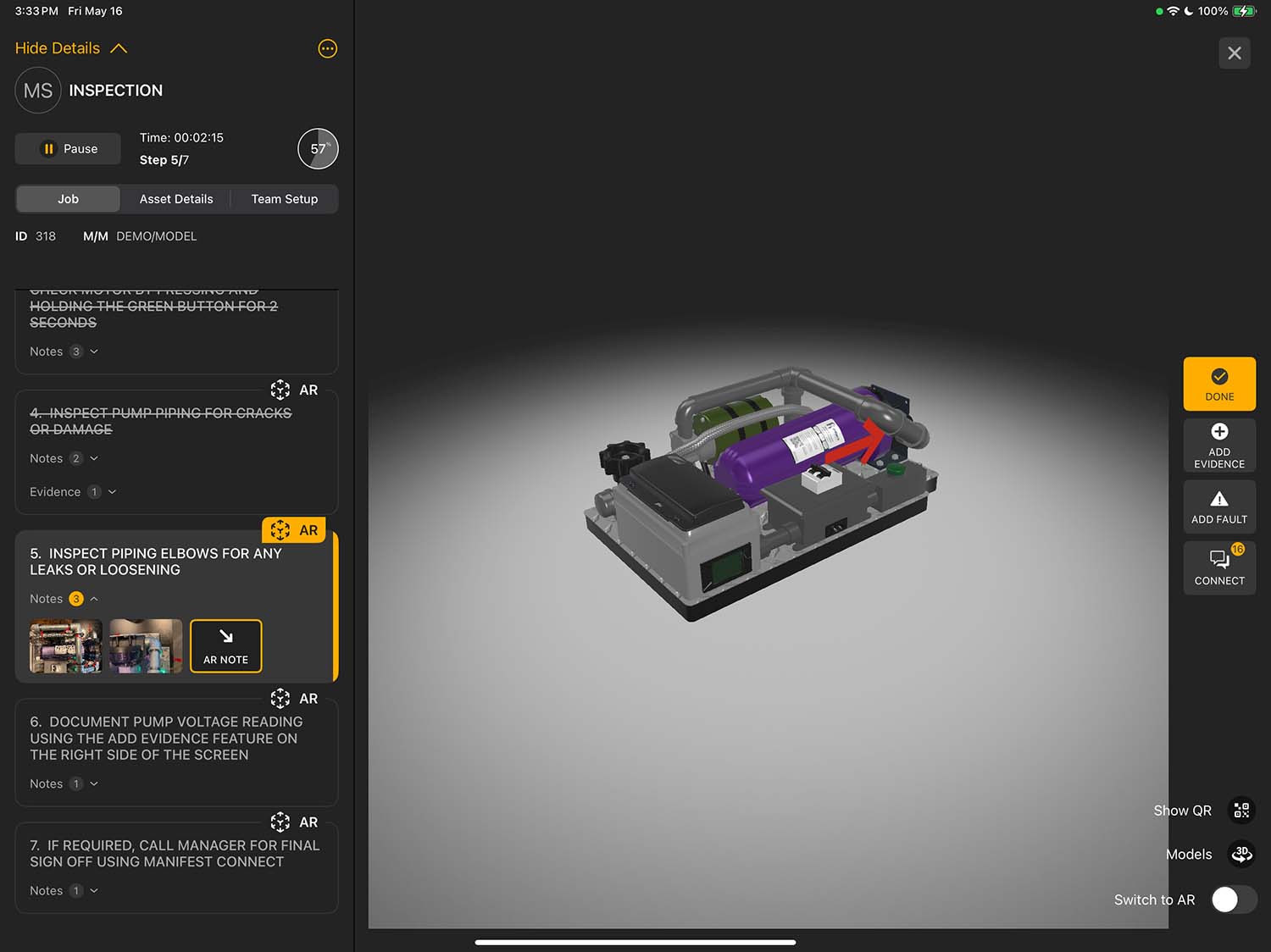Expand Notes for step 7
The width and height of the screenshot is (1271, 952).
pos(64,891)
